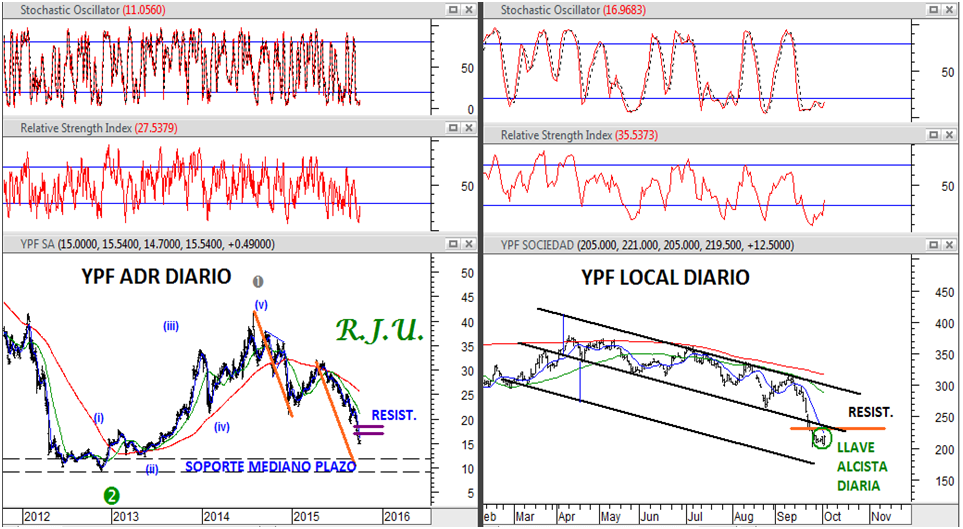
Task: Select the (i) wave label
Action: (x=99, y=418)
